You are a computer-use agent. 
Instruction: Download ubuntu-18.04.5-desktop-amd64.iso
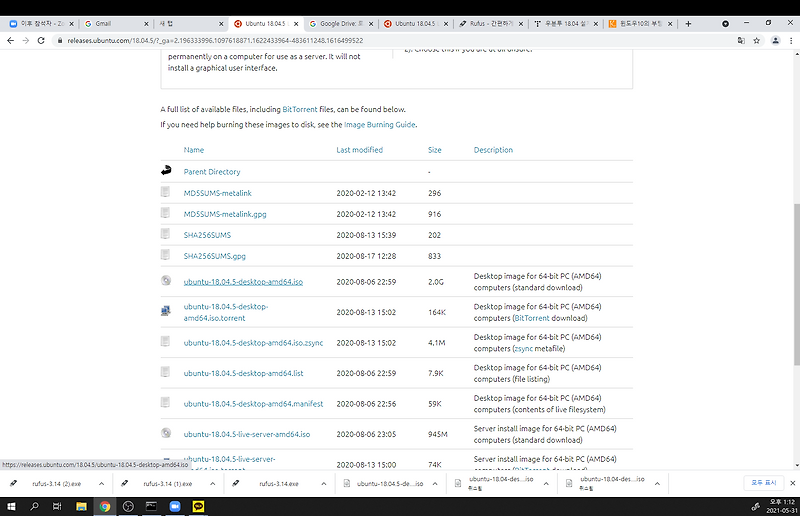243,282
